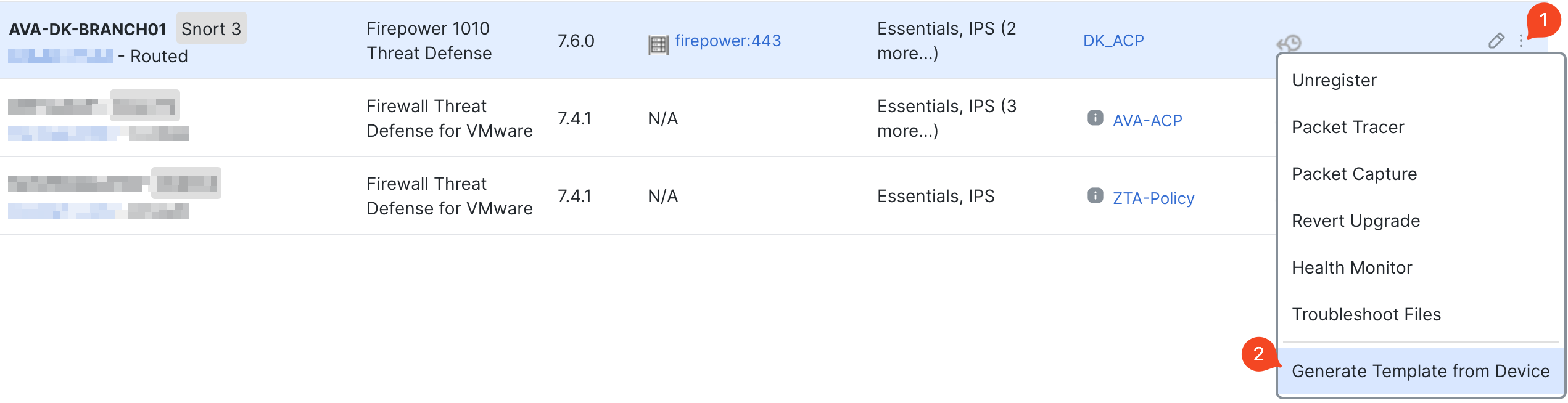Screen dimensions: 1568x403
Task: Expand the licenses showing Essentials, IPS (2 more...)
Action: click(x=946, y=41)
